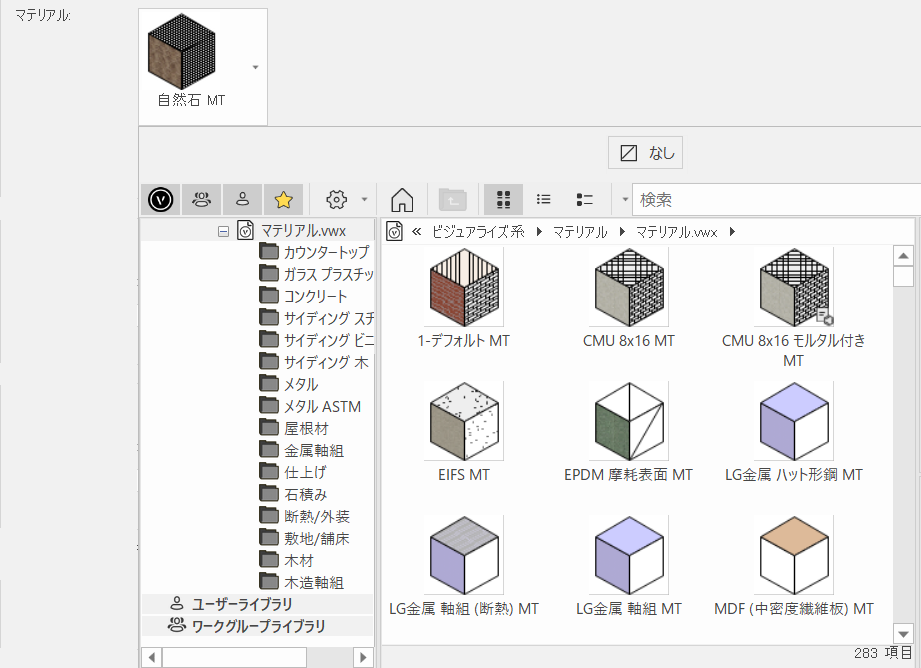The image size is (921, 668).
Task: Toggle the user libraries filter icon
Action: click(242, 199)
